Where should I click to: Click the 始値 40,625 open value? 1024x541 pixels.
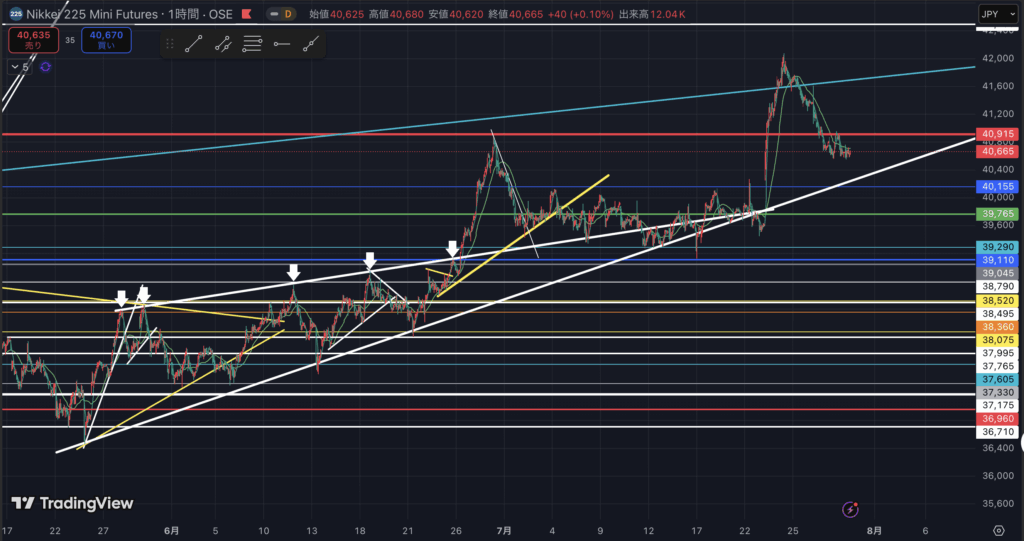click(x=336, y=14)
